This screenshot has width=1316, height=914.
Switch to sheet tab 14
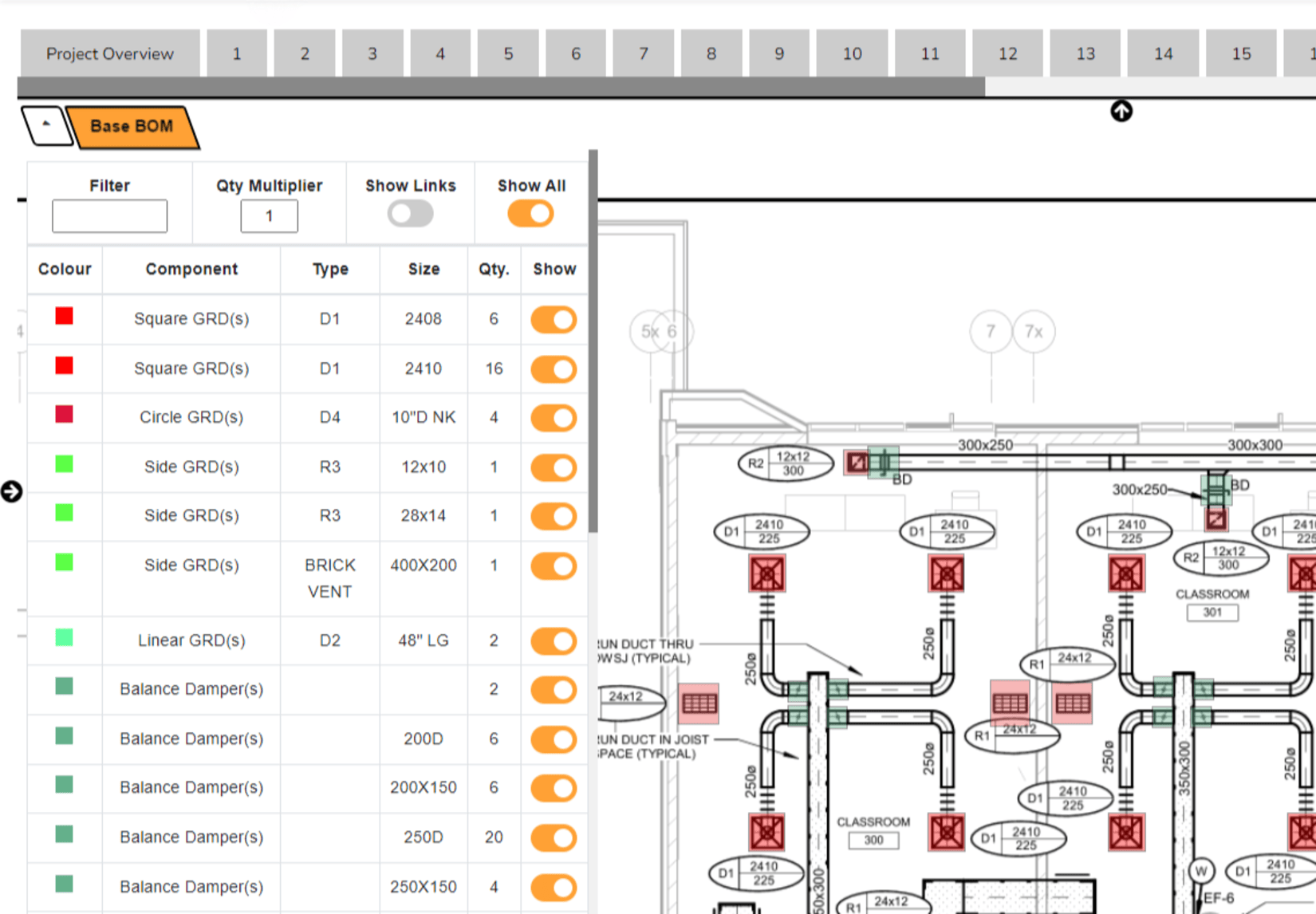pos(1163,53)
